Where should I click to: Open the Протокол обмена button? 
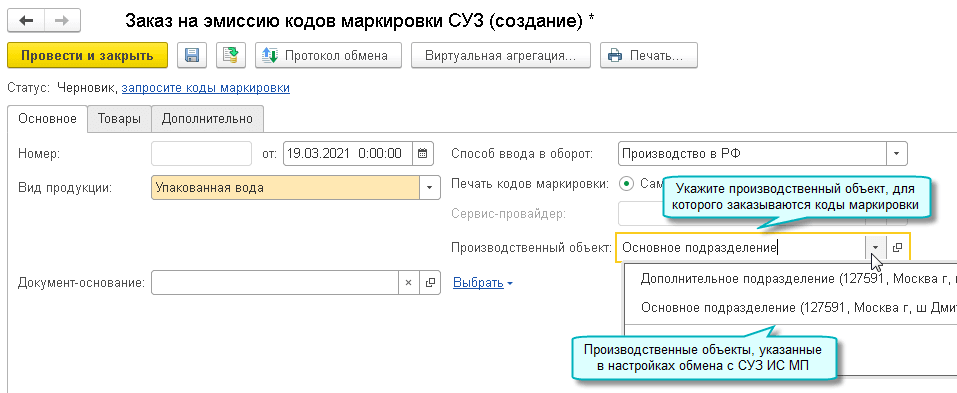(x=328, y=56)
